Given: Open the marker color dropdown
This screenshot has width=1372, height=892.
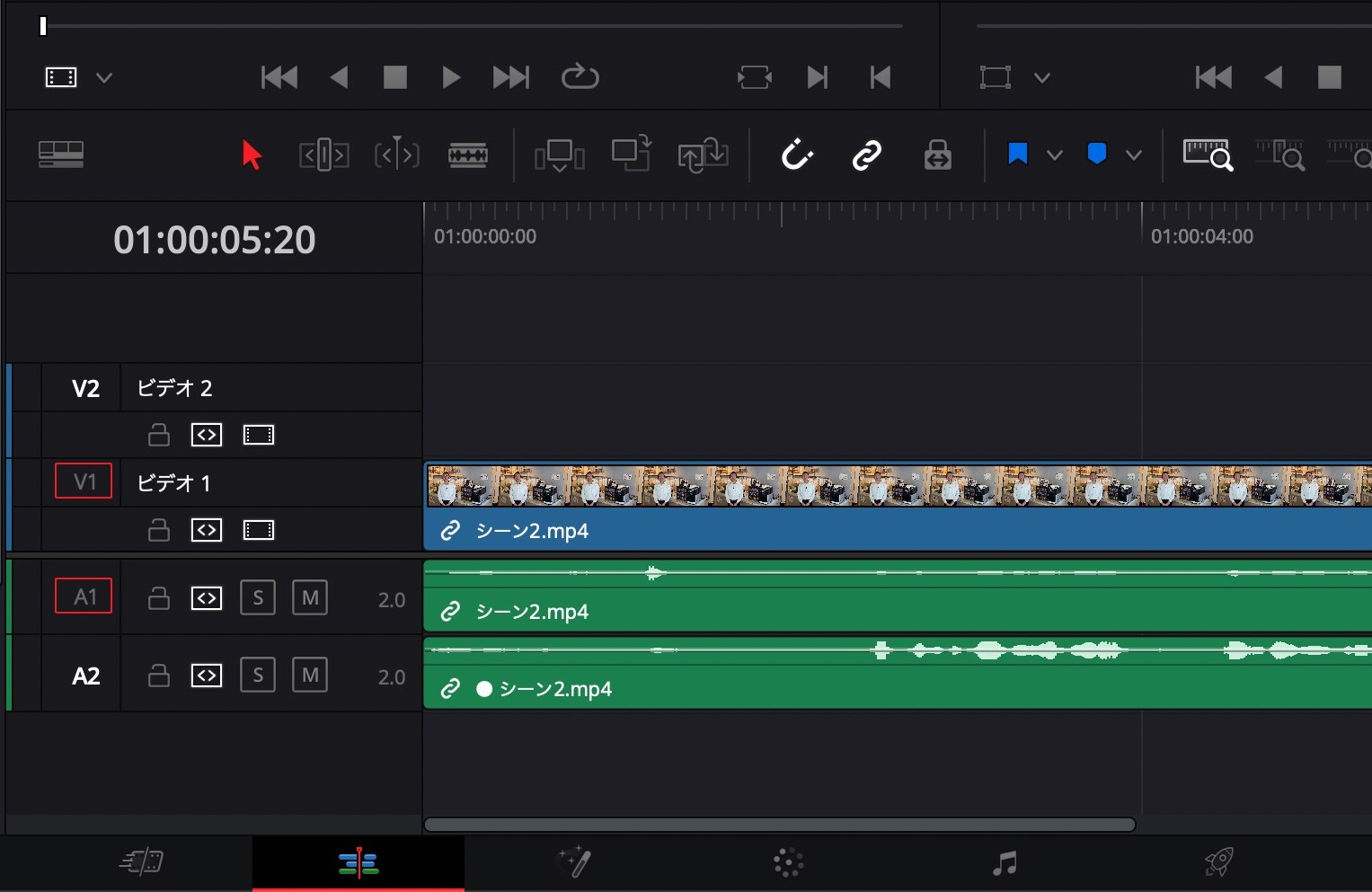Looking at the screenshot, I should click(x=1134, y=155).
